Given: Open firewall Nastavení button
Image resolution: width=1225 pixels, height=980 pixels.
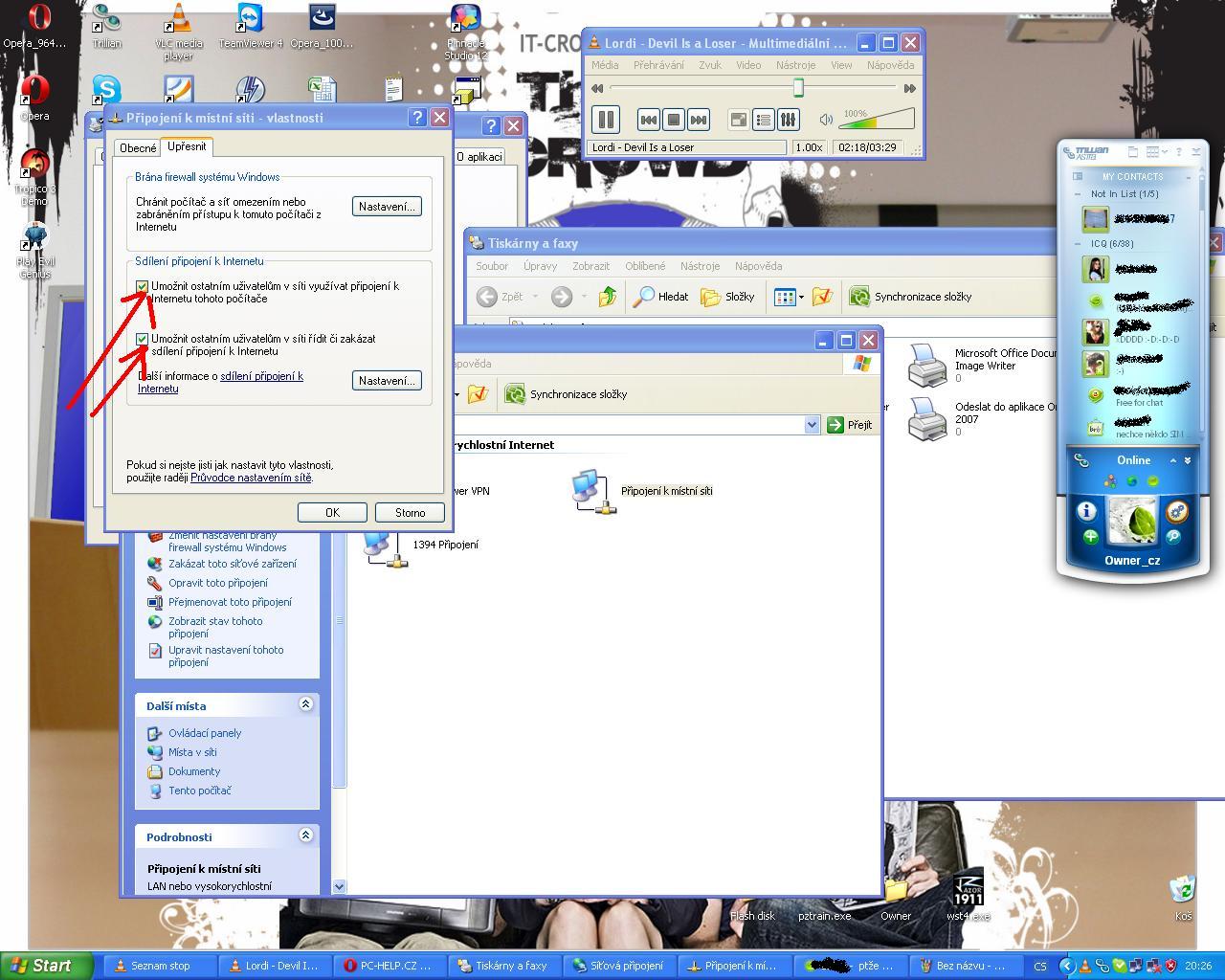Looking at the screenshot, I should [387, 207].
